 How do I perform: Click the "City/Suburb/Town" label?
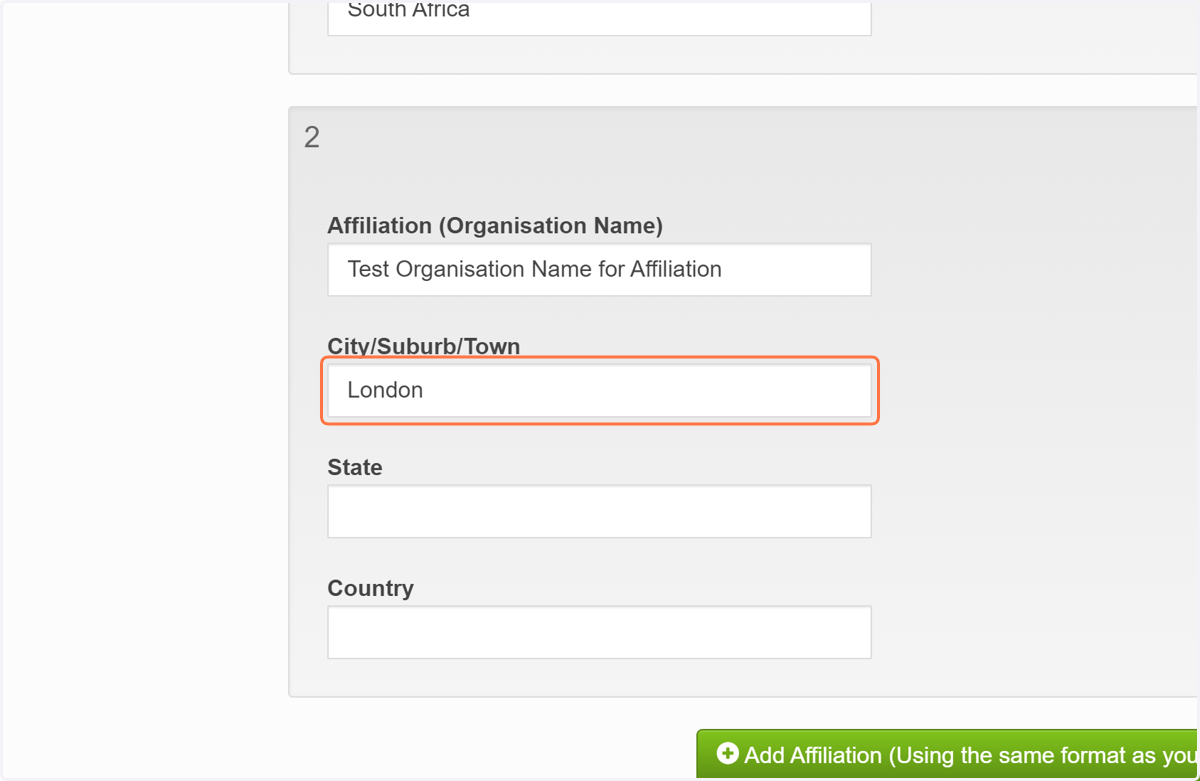pos(424,347)
